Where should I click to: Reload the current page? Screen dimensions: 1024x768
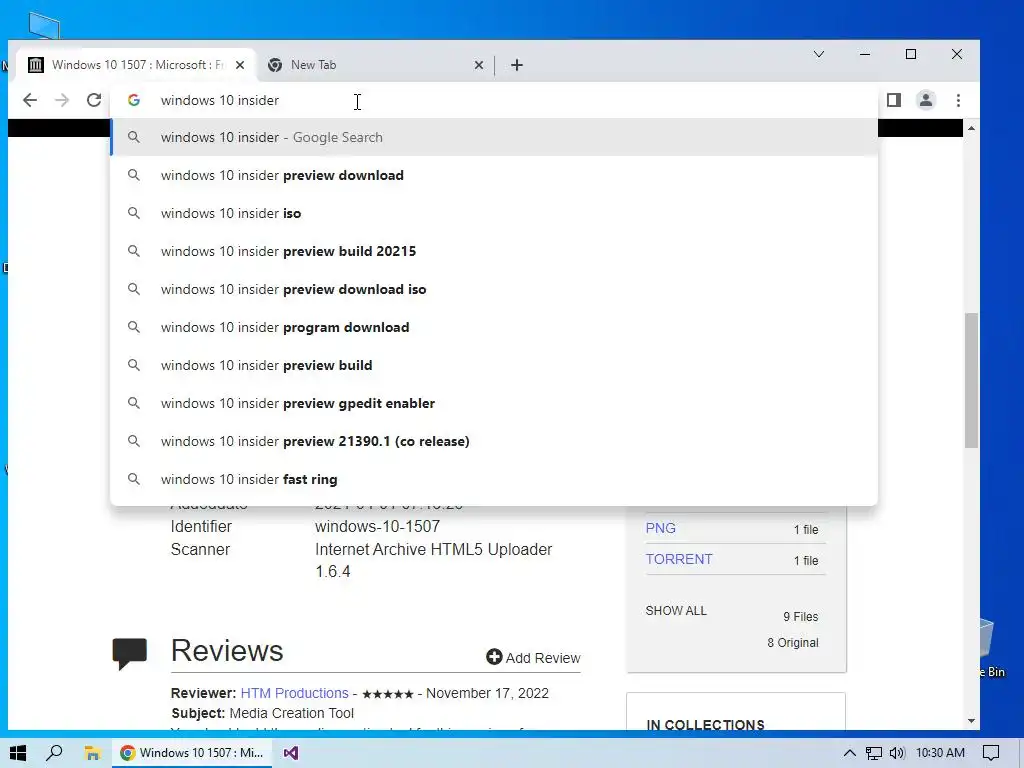pos(94,101)
